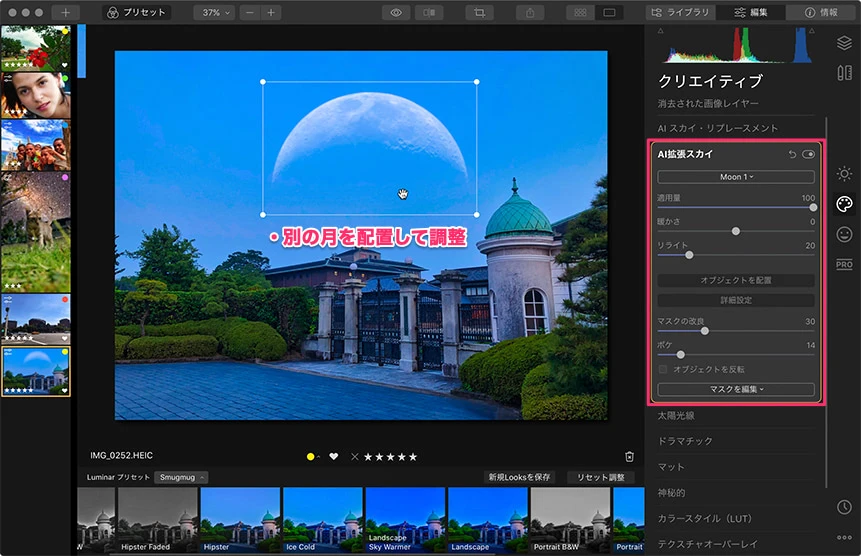
Task: Open the canvas tools icon
Action: click(844, 72)
